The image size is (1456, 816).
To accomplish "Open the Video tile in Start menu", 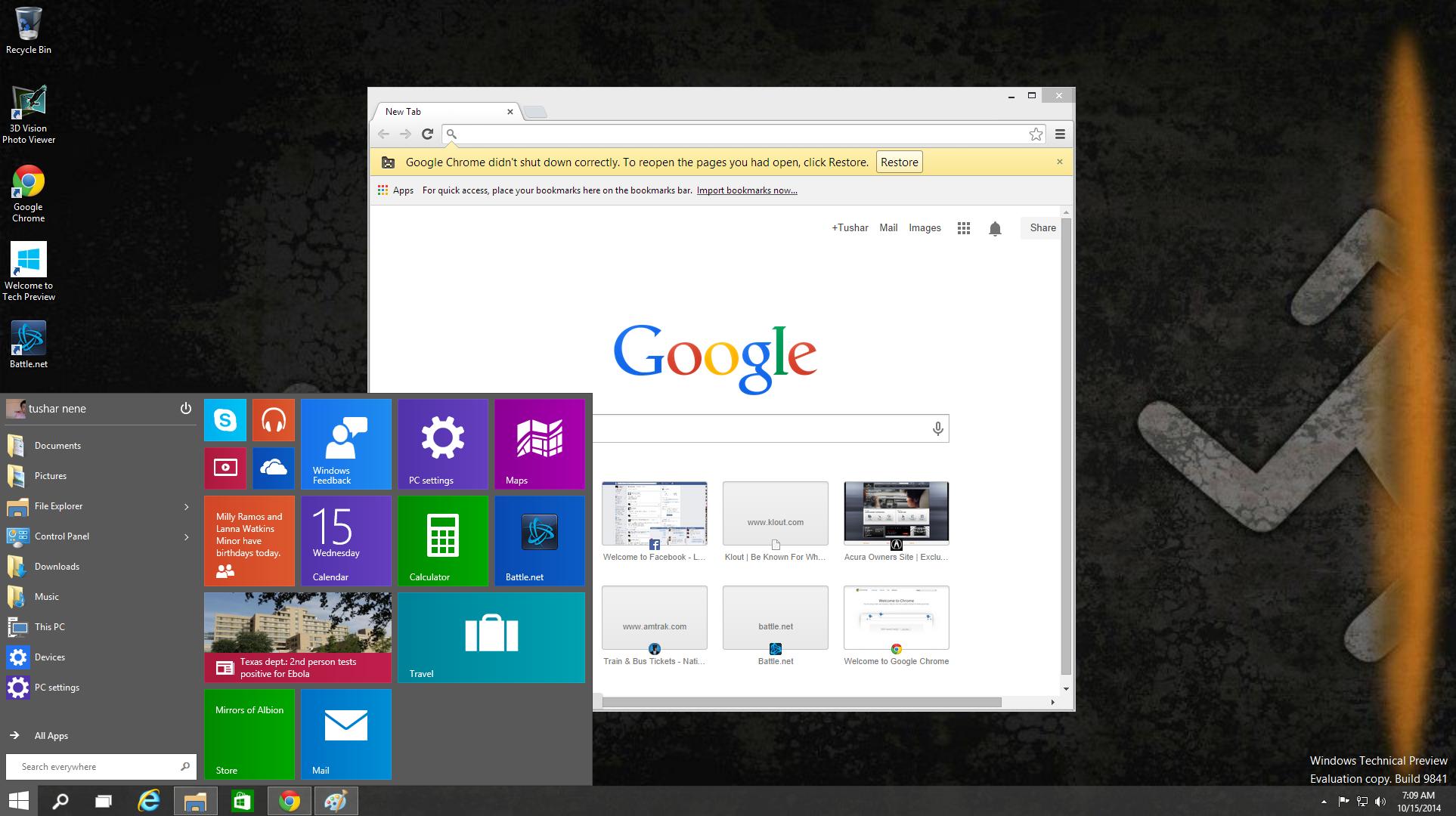I will (x=225, y=468).
